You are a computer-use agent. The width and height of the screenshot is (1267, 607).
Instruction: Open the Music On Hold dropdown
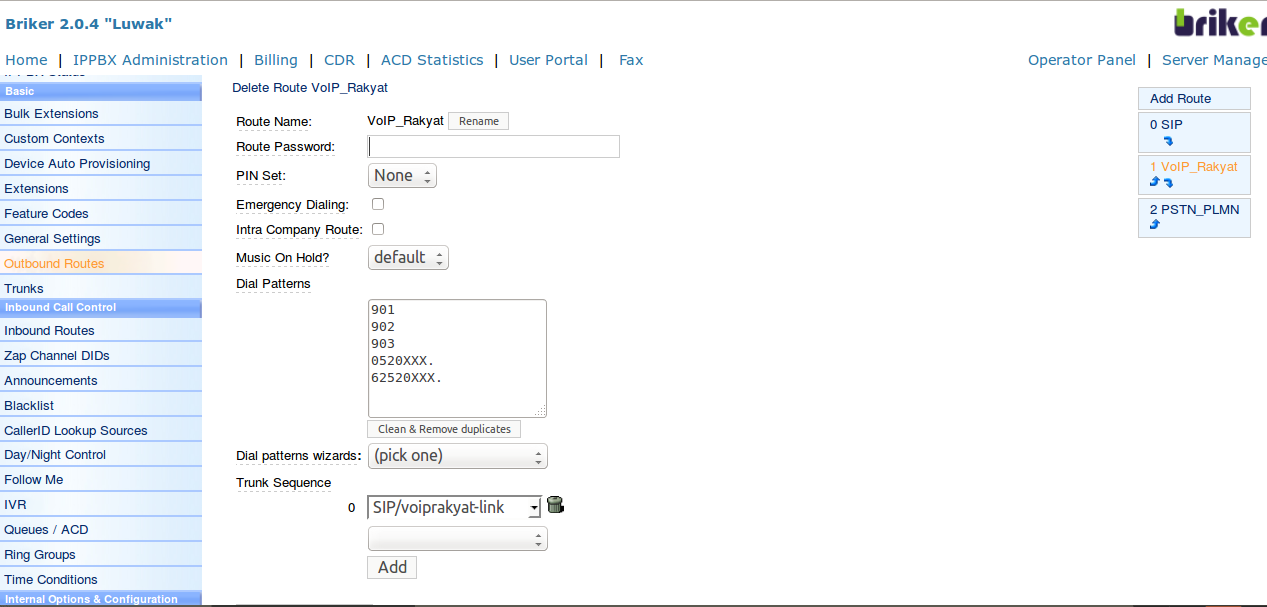point(408,258)
